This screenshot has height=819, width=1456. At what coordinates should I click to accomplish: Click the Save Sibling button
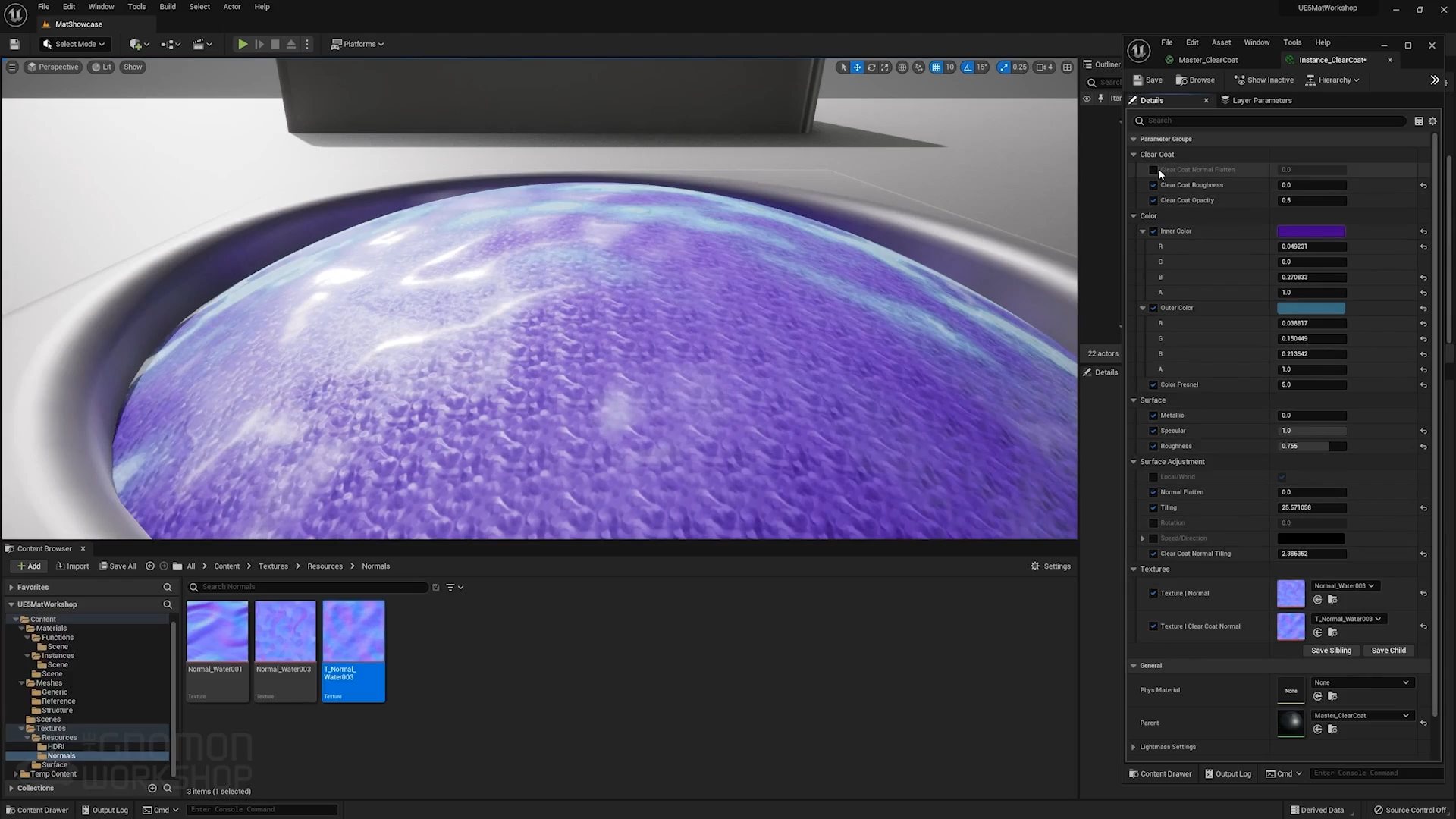pyautogui.click(x=1331, y=651)
